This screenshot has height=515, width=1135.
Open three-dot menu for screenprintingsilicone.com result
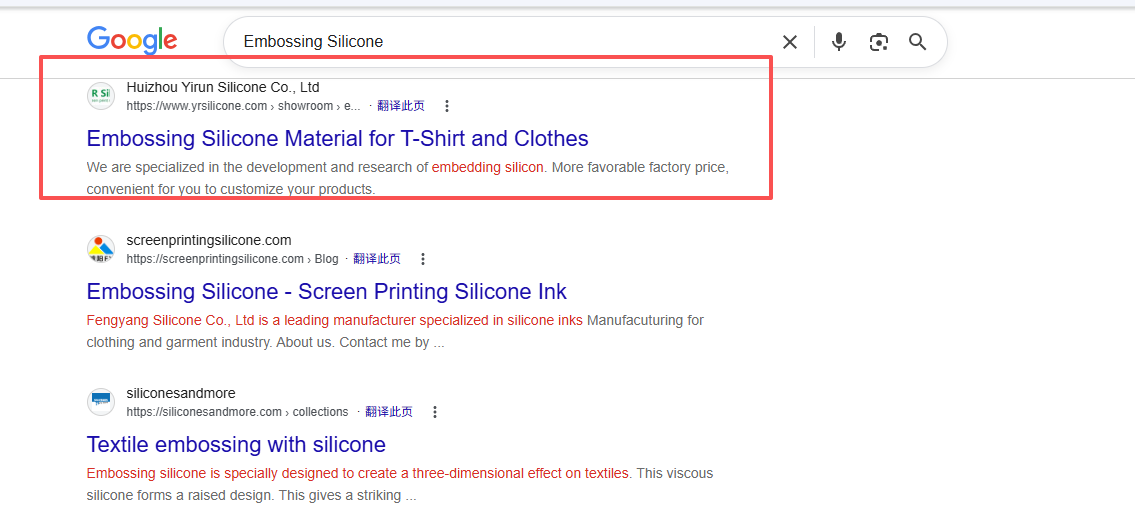click(423, 259)
